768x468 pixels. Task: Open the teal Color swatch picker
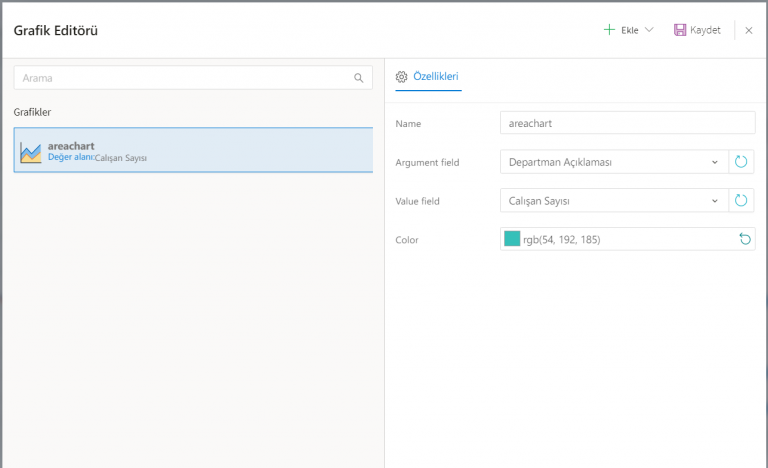pos(512,239)
